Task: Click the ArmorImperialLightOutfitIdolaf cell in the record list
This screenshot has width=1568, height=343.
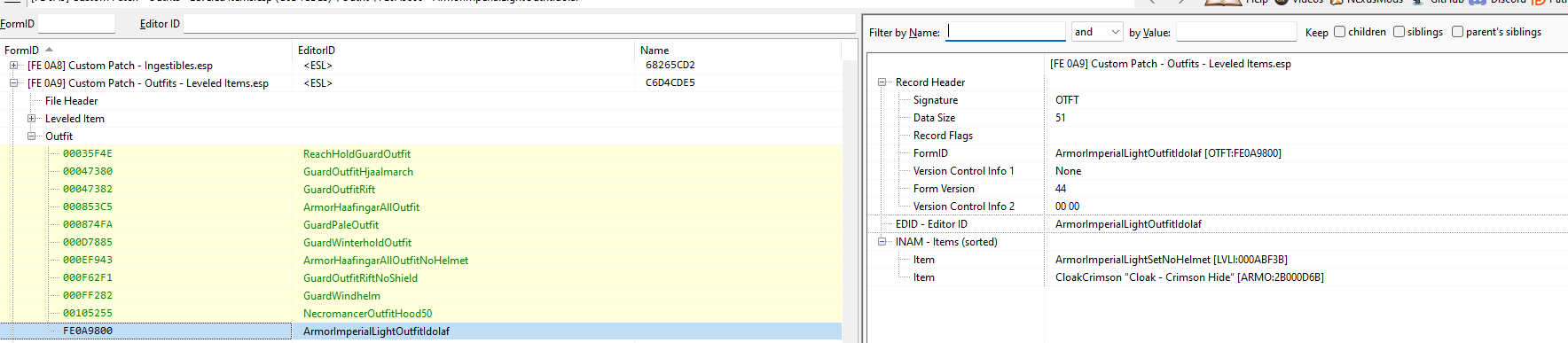Action: (376, 331)
